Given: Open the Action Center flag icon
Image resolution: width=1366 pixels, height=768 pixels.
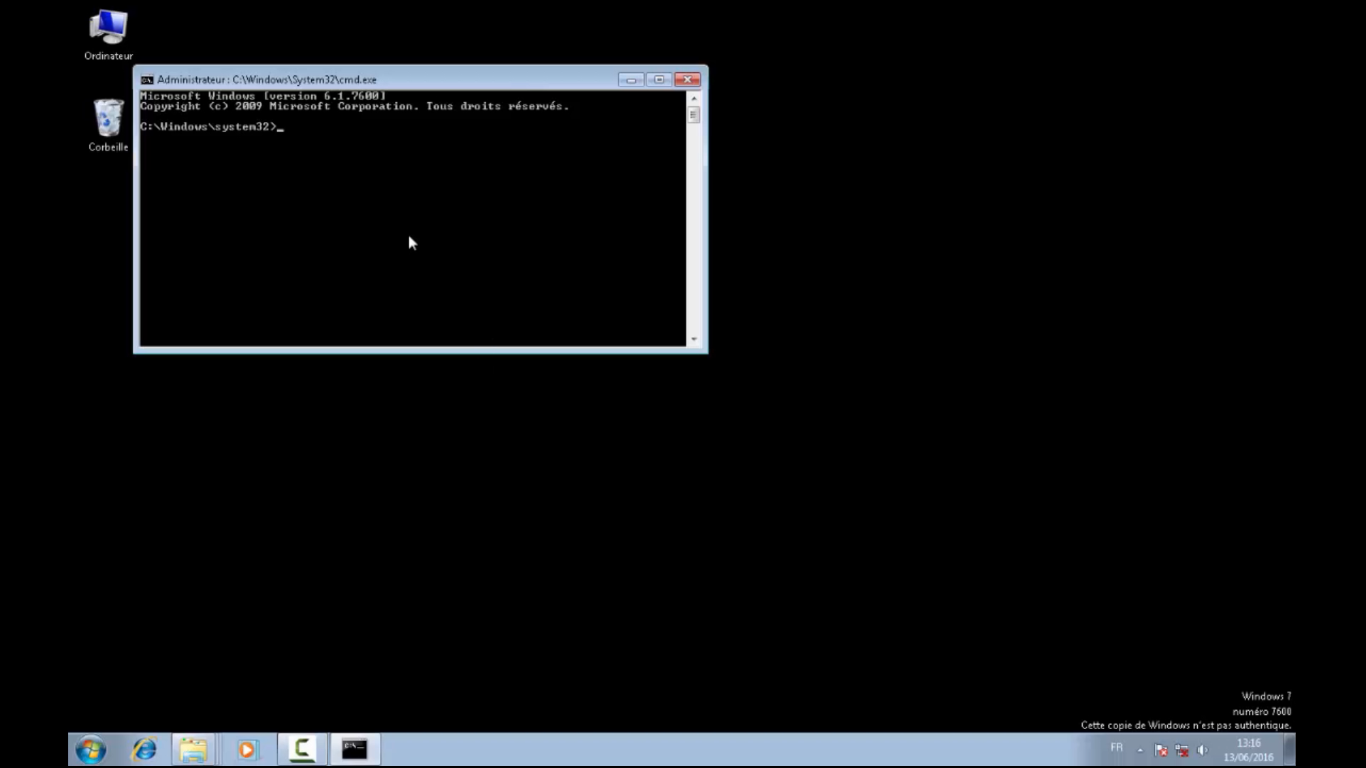Looking at the screenshot, I should [x=1161, y=749].
